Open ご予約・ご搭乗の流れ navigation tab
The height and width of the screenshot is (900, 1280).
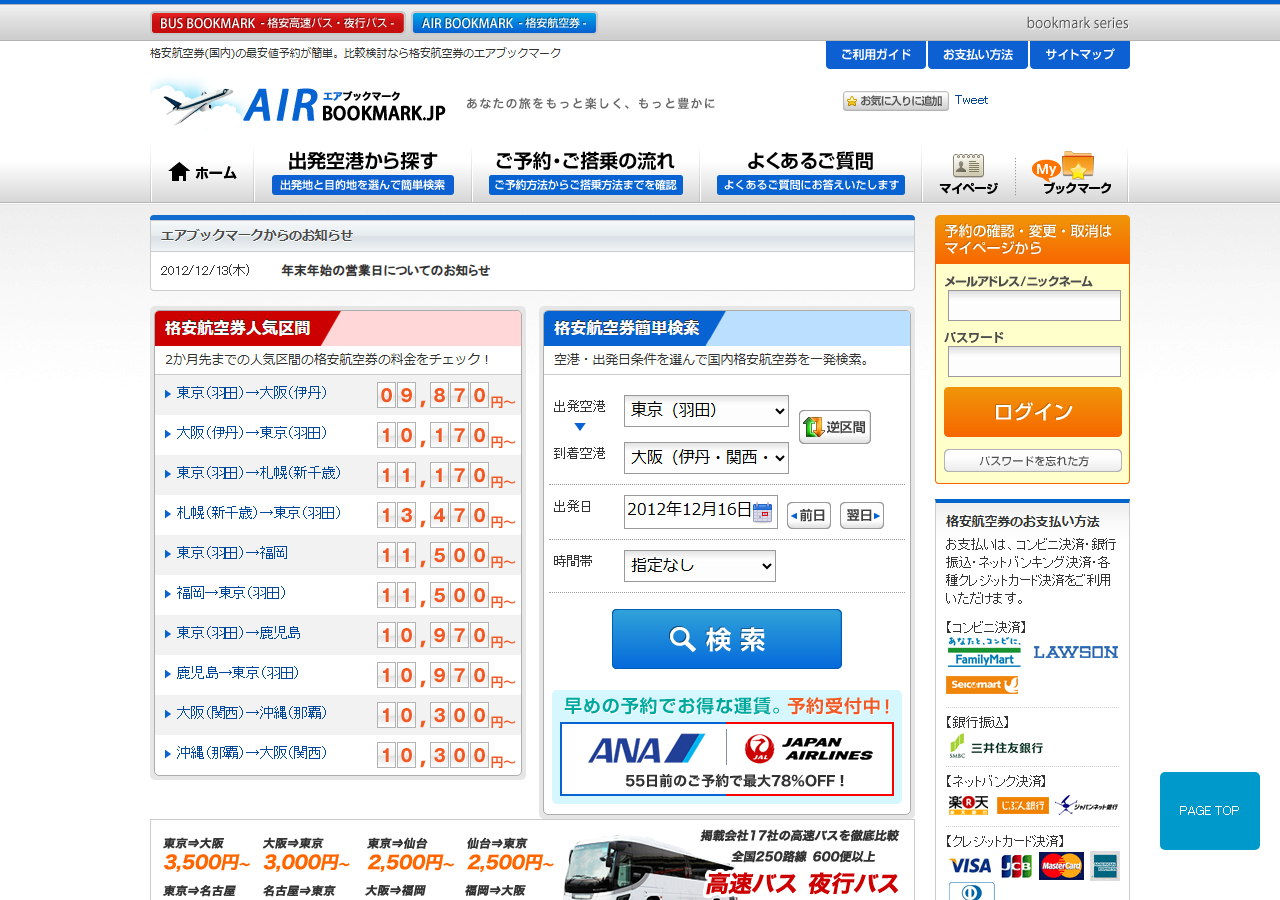586,173
